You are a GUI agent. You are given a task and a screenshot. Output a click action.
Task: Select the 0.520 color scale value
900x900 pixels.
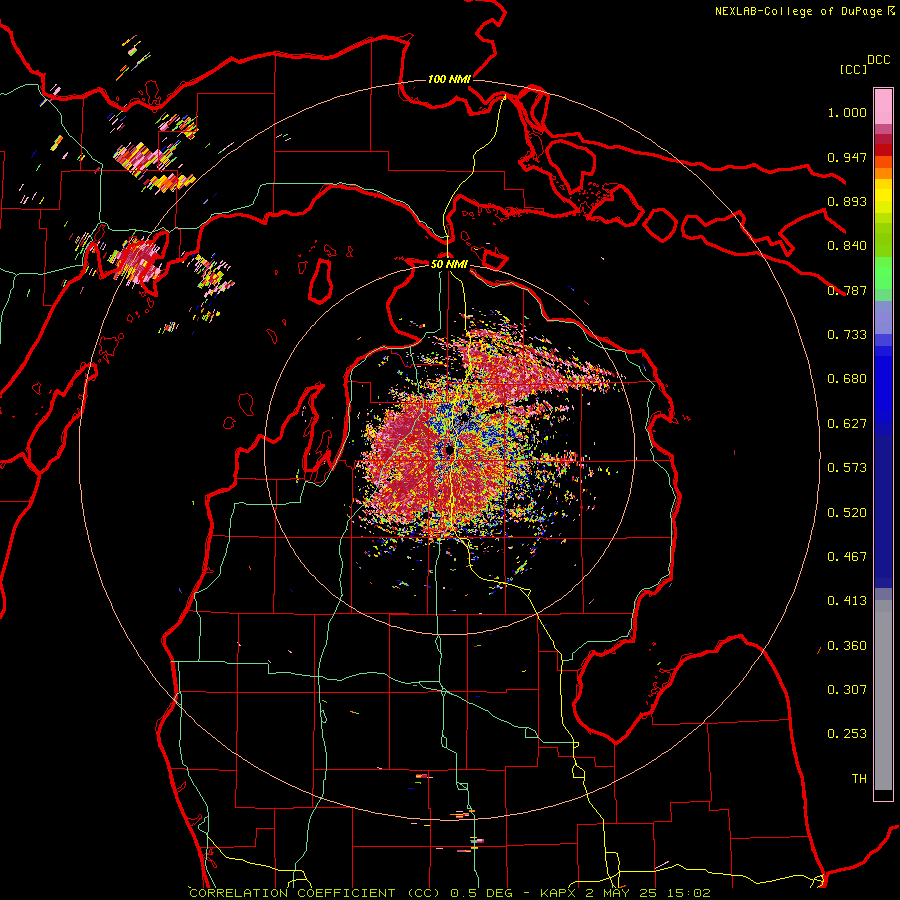[x=847, y=513]
